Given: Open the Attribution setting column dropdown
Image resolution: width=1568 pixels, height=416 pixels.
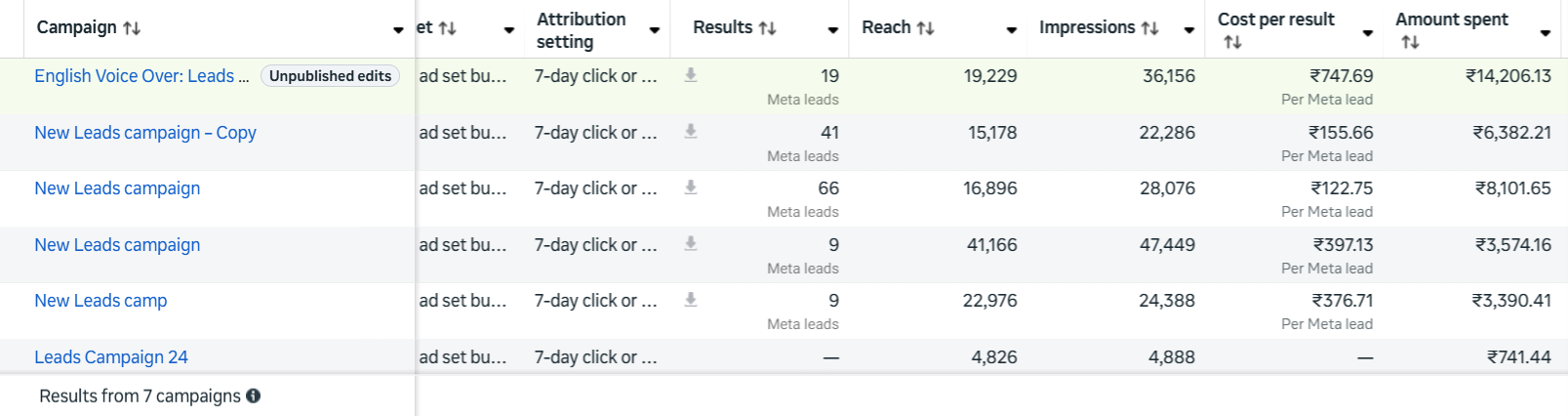Looking at the screenshot, I should pos(655,30).
